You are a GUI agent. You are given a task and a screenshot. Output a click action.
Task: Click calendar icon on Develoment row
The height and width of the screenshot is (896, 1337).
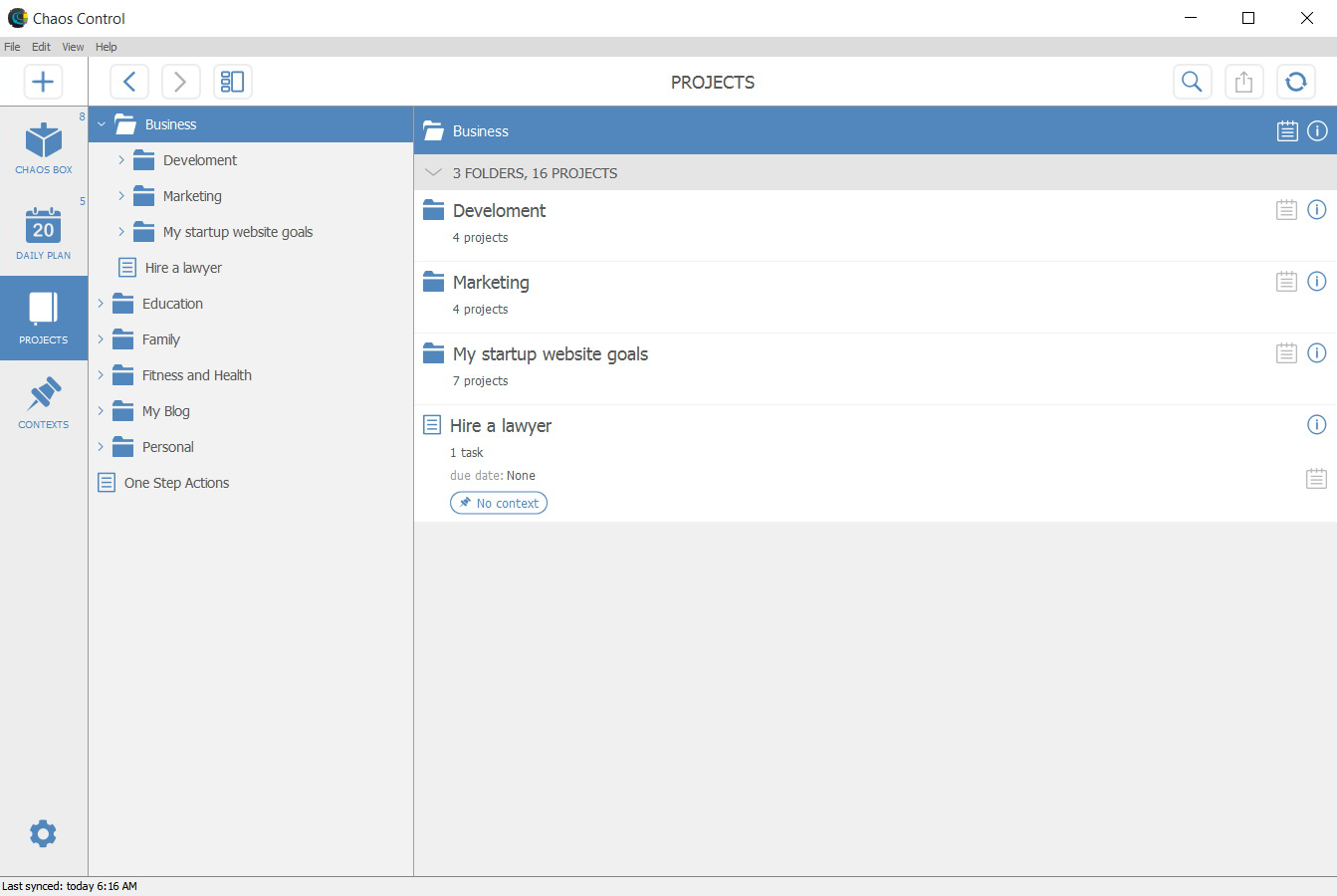click(x=1286, y=210)
